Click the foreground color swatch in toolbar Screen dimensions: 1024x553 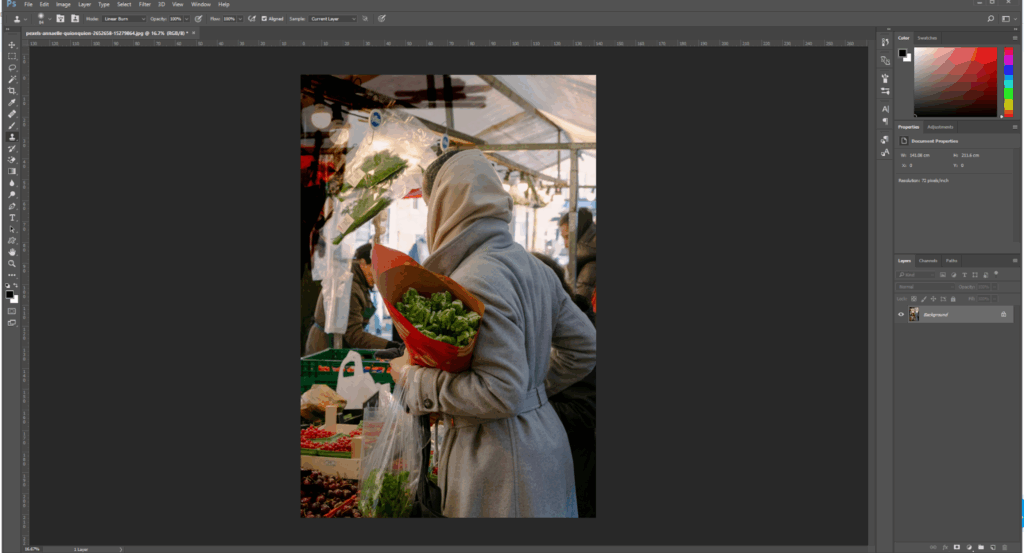(9, 294)
